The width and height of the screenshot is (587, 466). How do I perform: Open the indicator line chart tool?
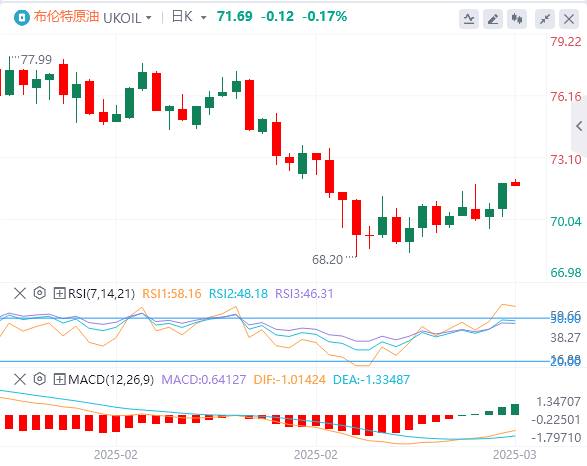point(469,19)
